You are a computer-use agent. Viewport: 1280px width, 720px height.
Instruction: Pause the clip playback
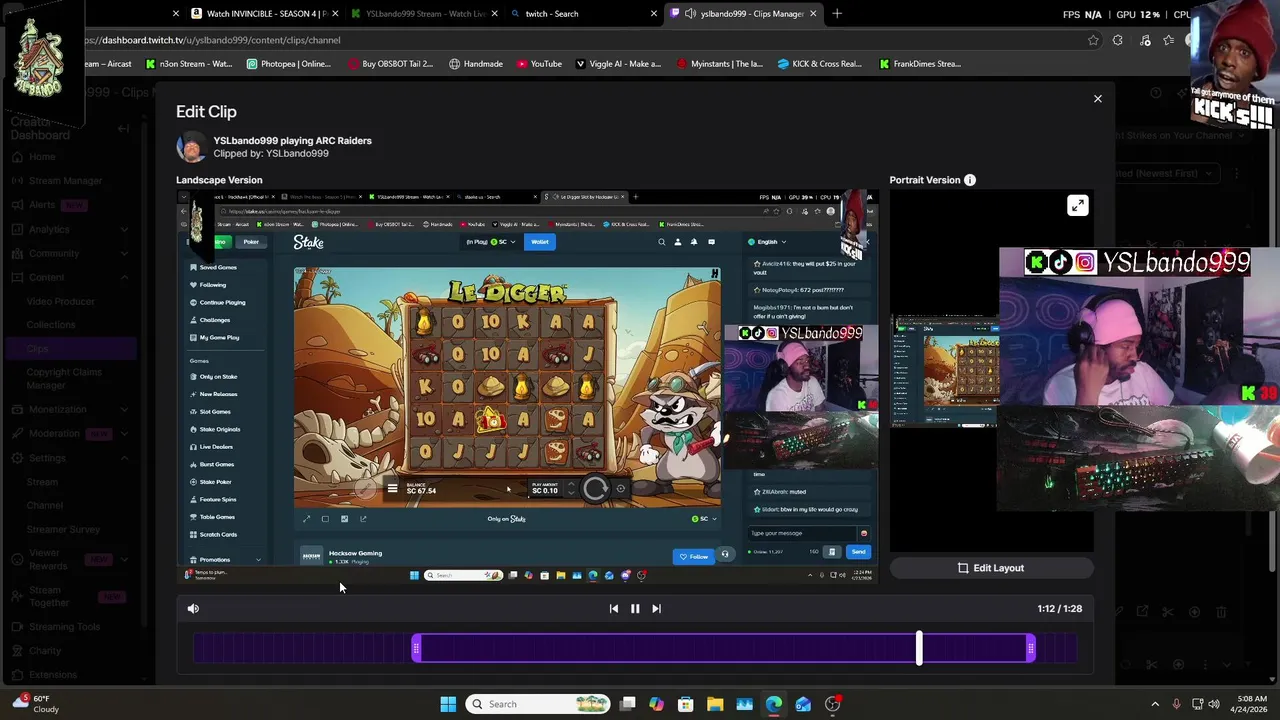(635, 608)
